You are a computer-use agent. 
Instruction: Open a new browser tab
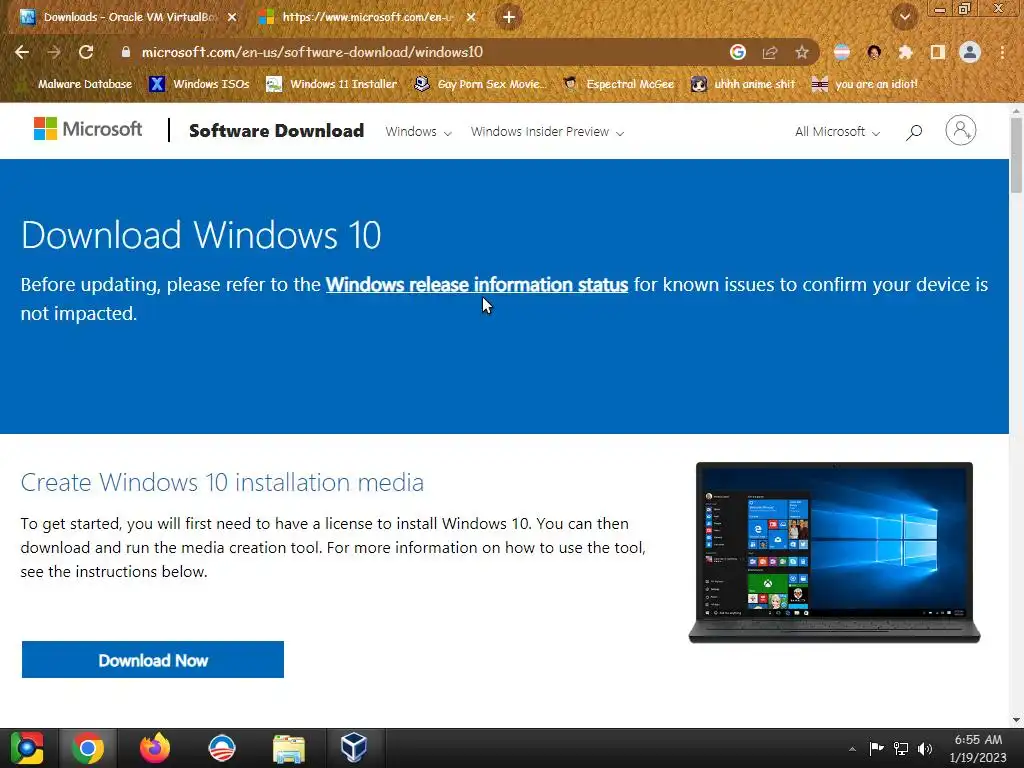[x=509, y=17]
